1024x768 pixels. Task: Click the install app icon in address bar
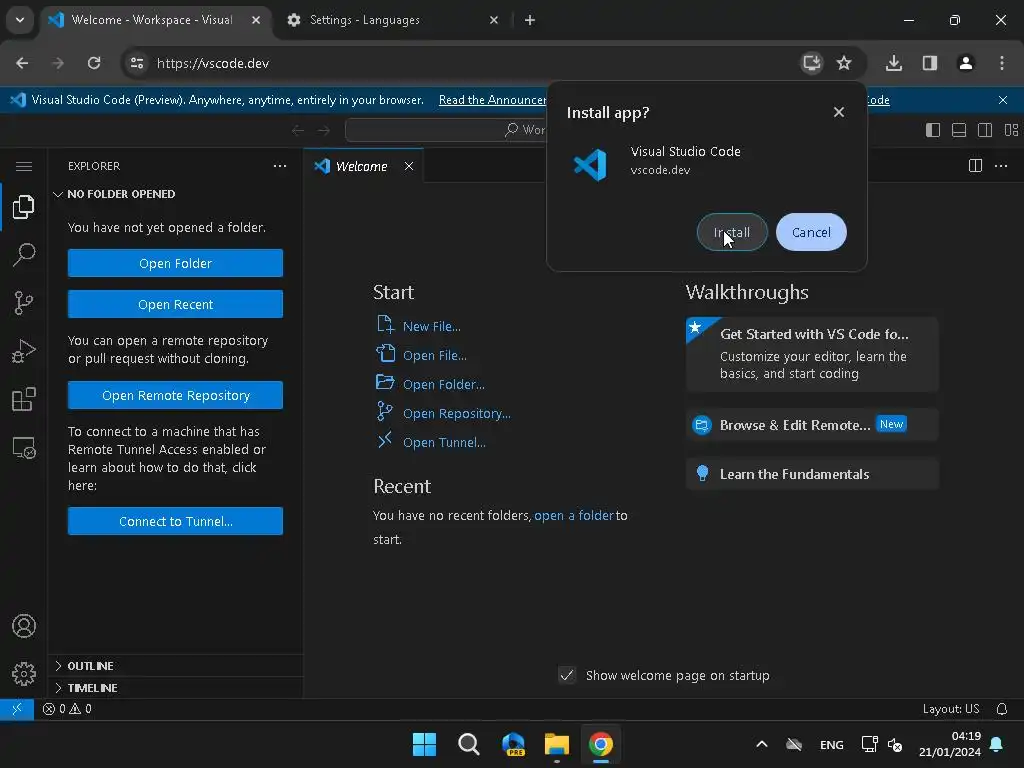point(811,63)
